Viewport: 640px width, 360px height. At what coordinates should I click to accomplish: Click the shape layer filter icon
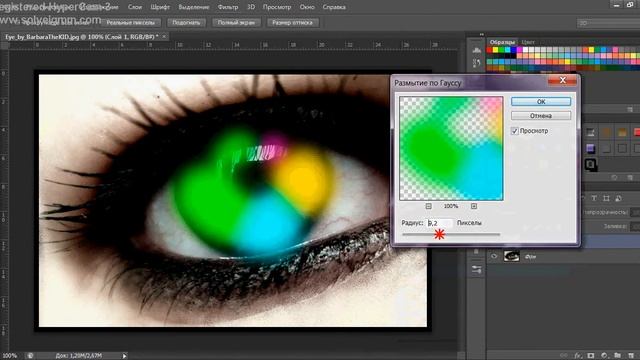[606, 198]
